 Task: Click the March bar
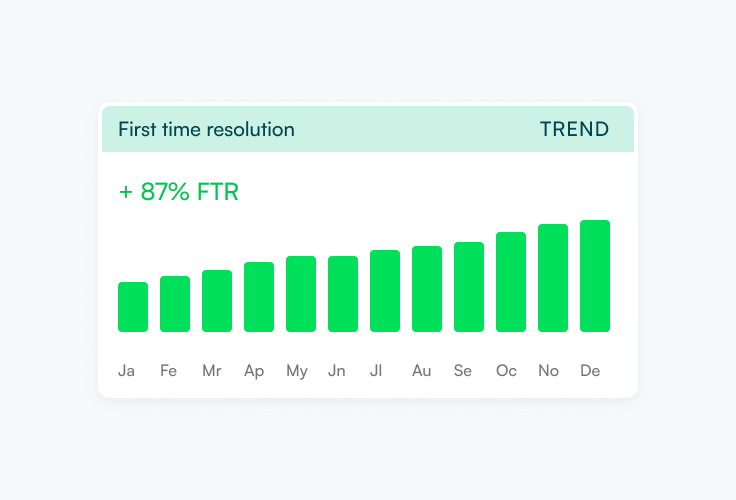pos(217,301)
